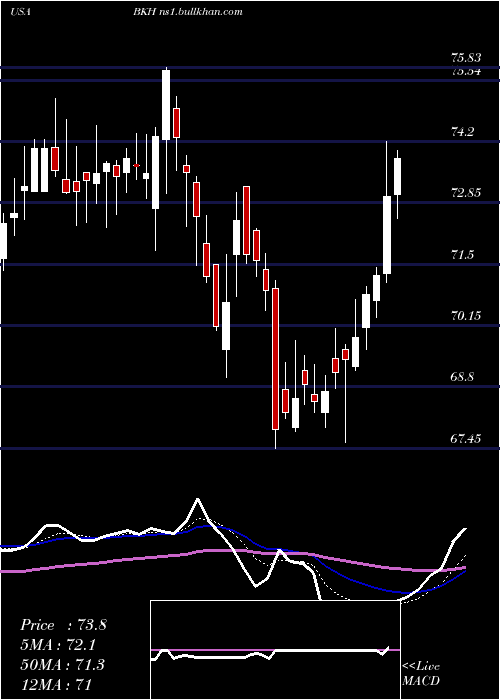Click the 12MA : 71 readout
500x700 pixels.
click(57, 683)
